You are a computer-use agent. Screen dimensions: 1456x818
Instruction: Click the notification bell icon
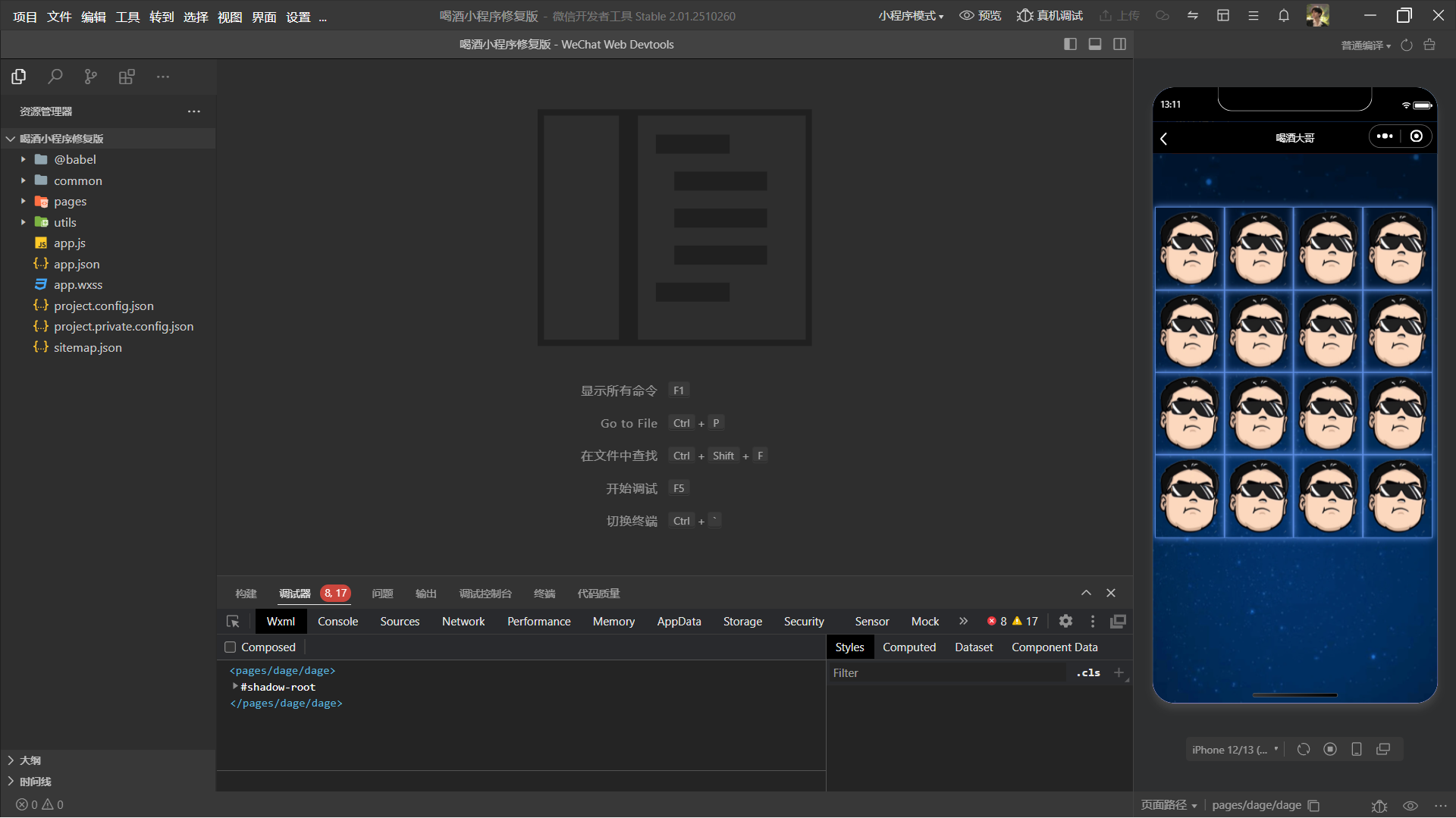[1283, 16]
